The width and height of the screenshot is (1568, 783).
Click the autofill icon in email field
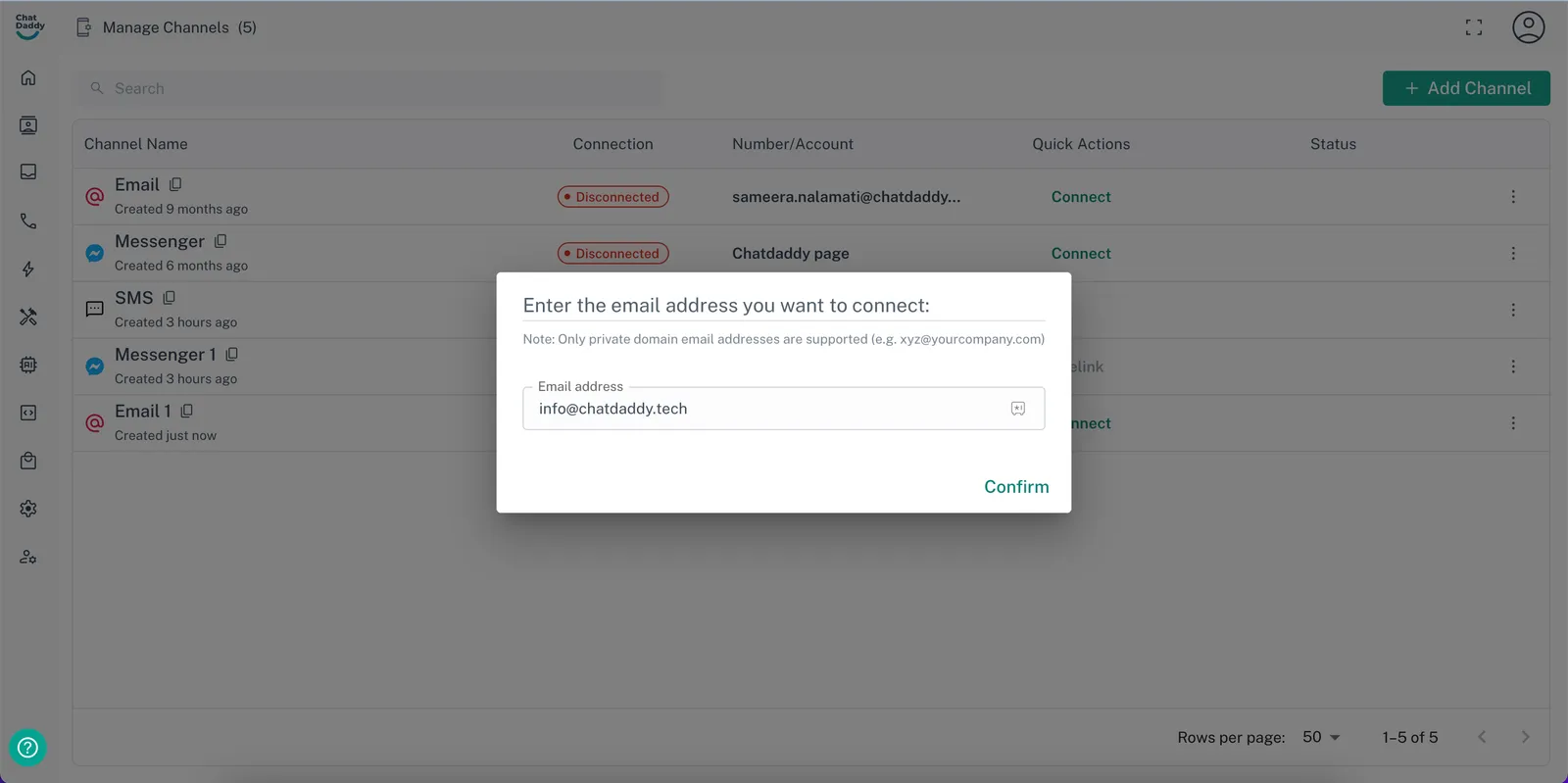coord(1018,409)
